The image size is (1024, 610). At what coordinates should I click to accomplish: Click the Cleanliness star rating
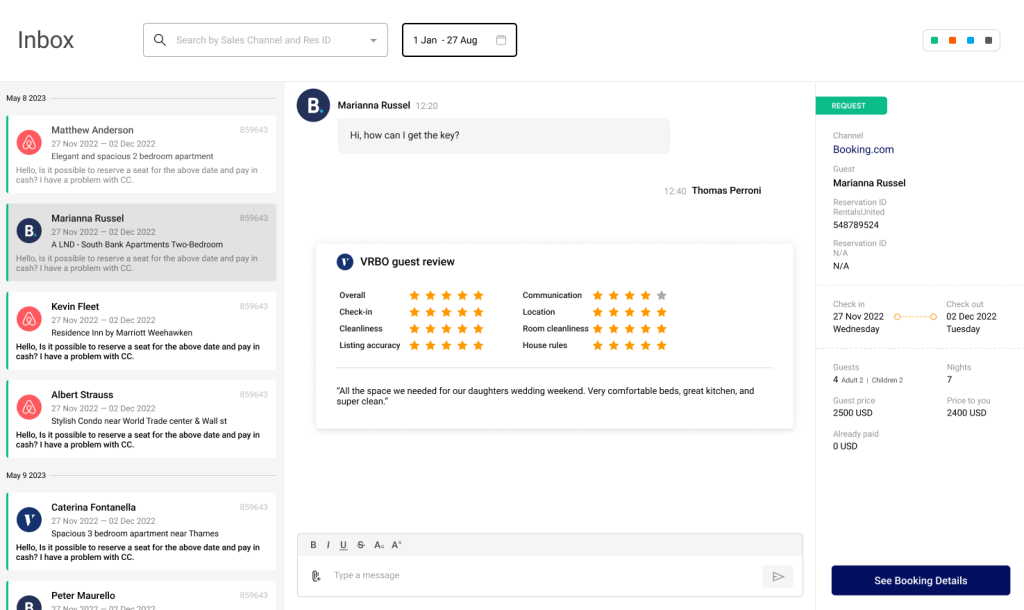tap(446, 329)
